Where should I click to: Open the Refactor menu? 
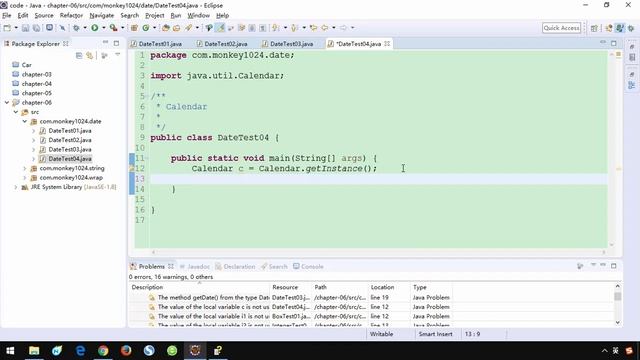tap(71, 16)
